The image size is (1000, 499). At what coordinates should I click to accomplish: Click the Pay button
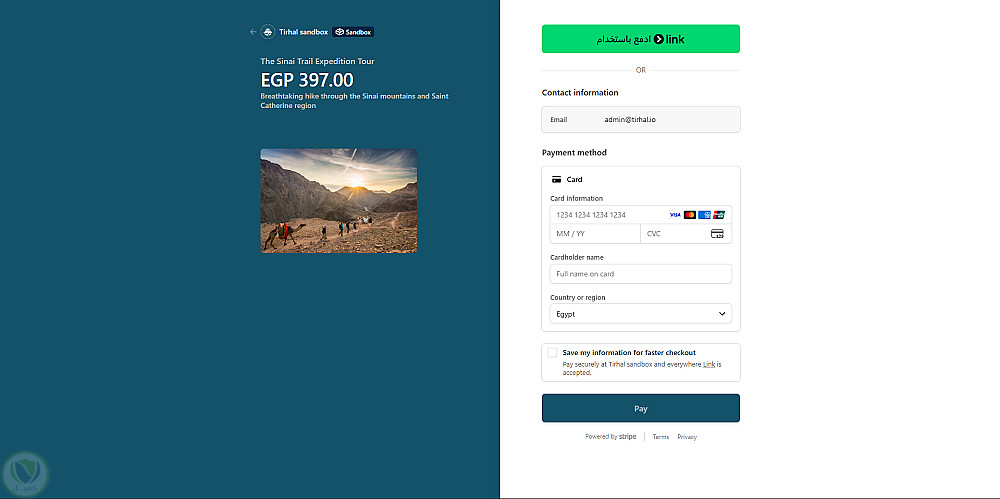(x=640, y=408)
